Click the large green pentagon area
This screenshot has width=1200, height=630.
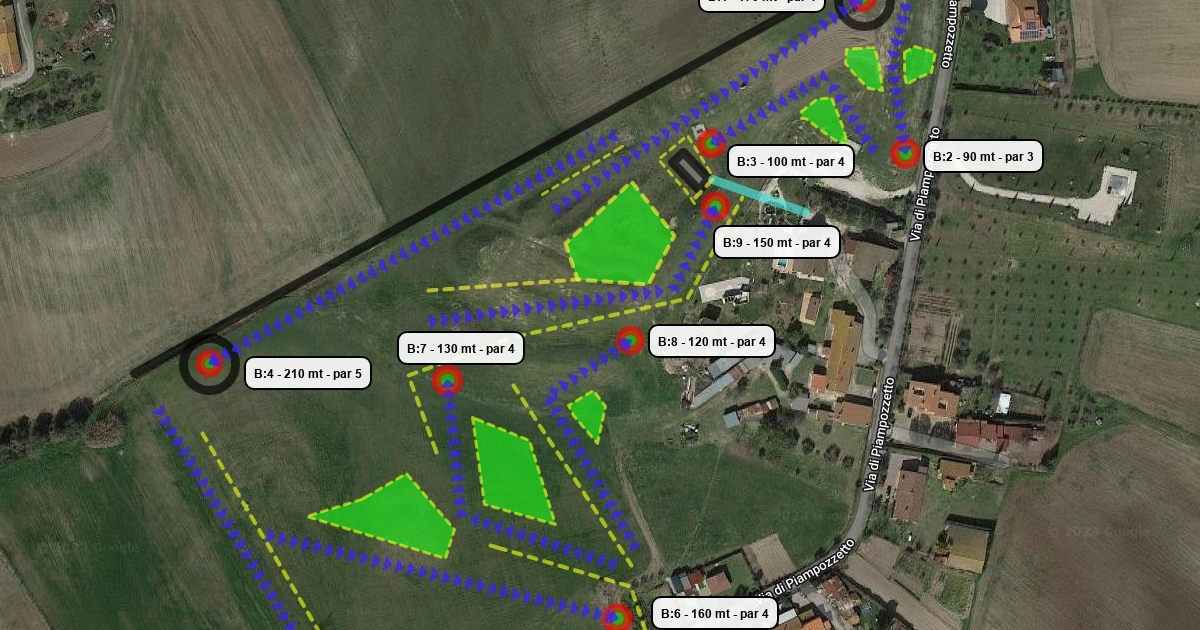[620, 235]
